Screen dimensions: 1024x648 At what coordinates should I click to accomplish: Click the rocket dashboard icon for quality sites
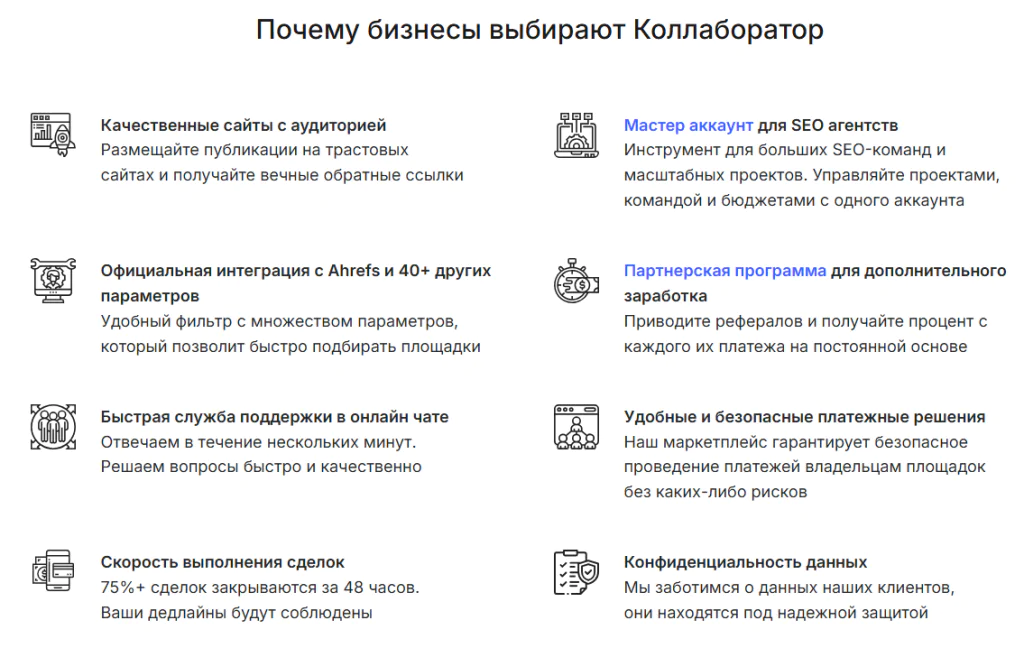[x=49, y=133]
